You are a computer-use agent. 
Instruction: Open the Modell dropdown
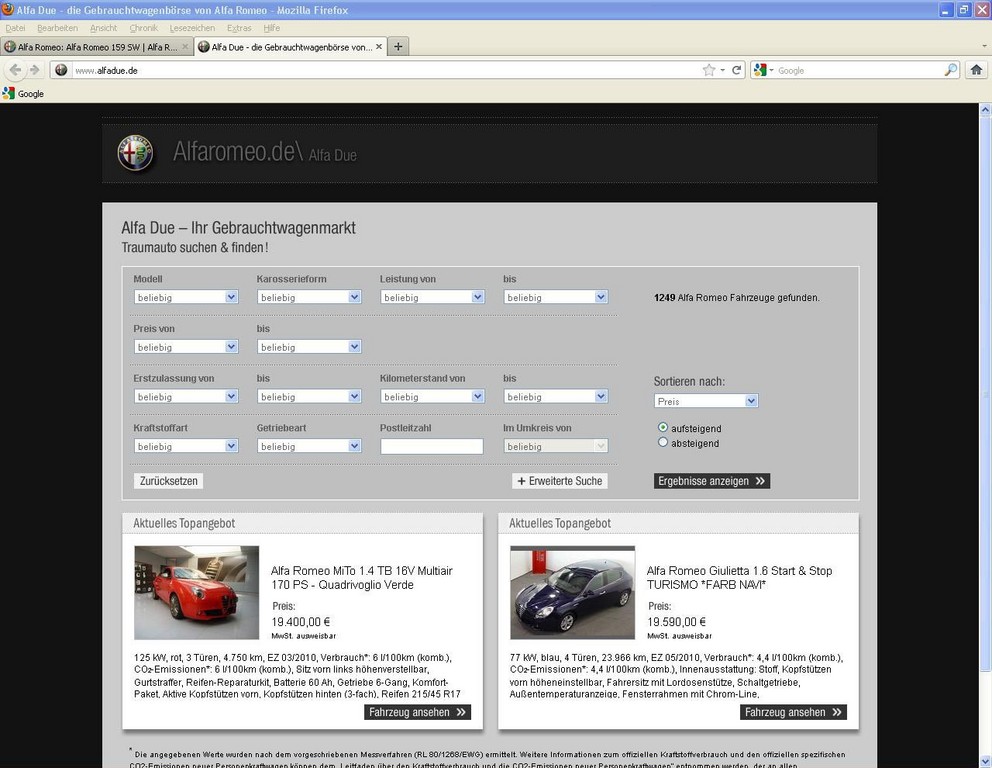pos(186,297)
